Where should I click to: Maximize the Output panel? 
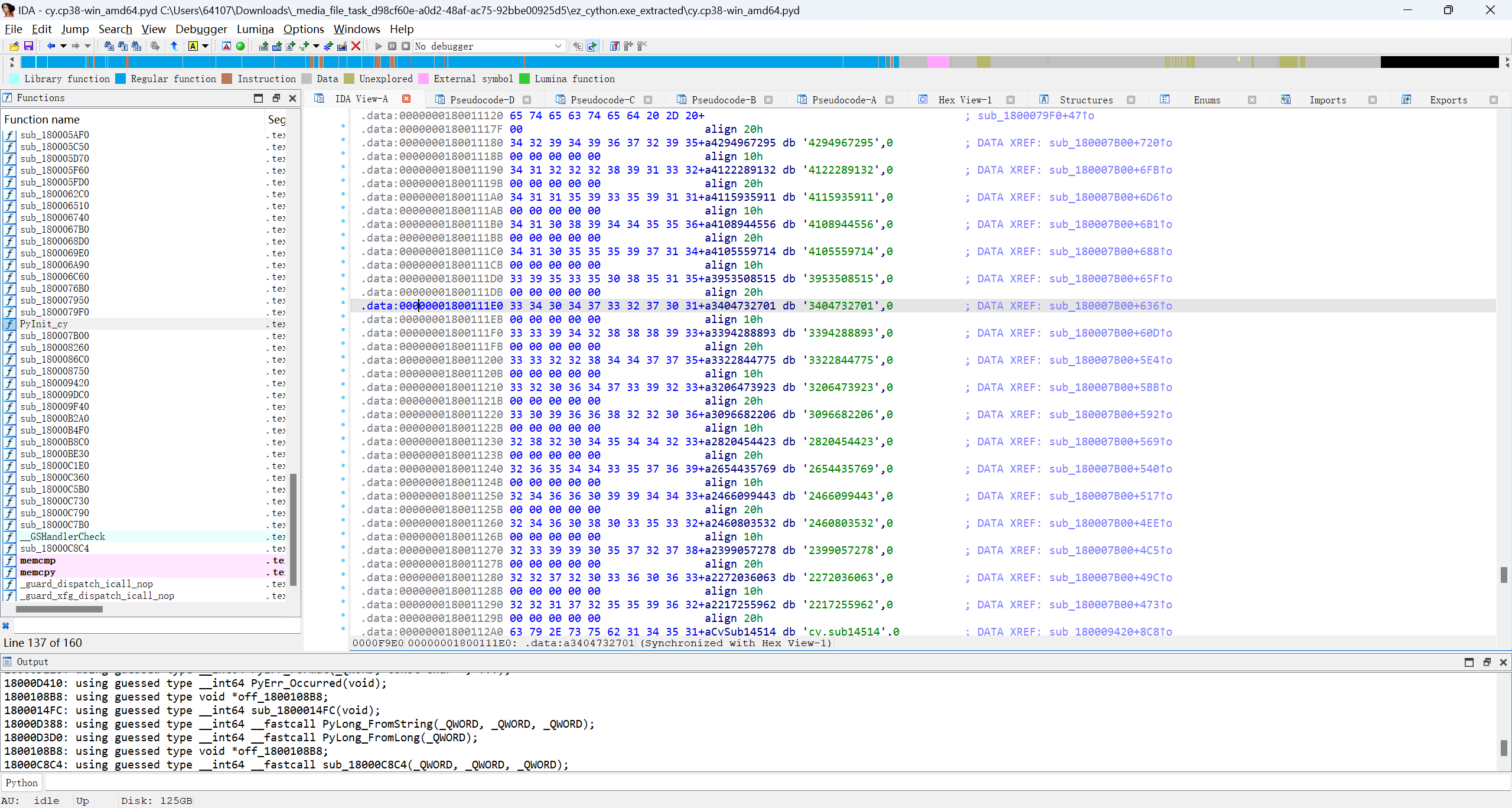click(x=1469, y=662)
